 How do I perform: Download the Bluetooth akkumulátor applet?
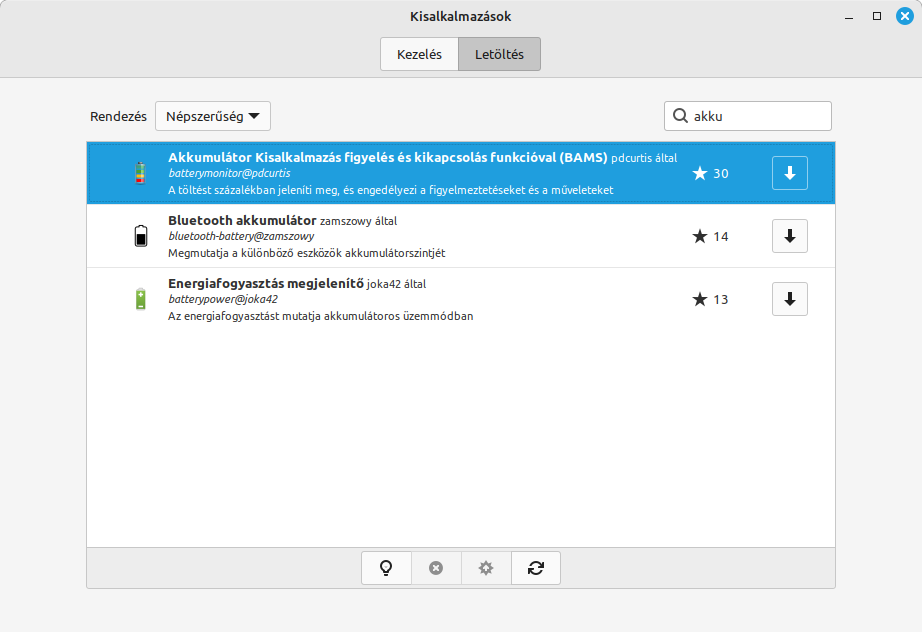pos(789,236)
